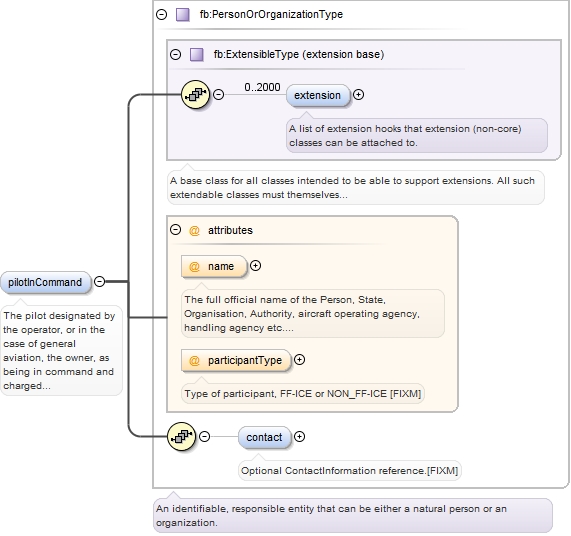Click the purple square icon beside fb:PersonOrOrganizationType

182,15
